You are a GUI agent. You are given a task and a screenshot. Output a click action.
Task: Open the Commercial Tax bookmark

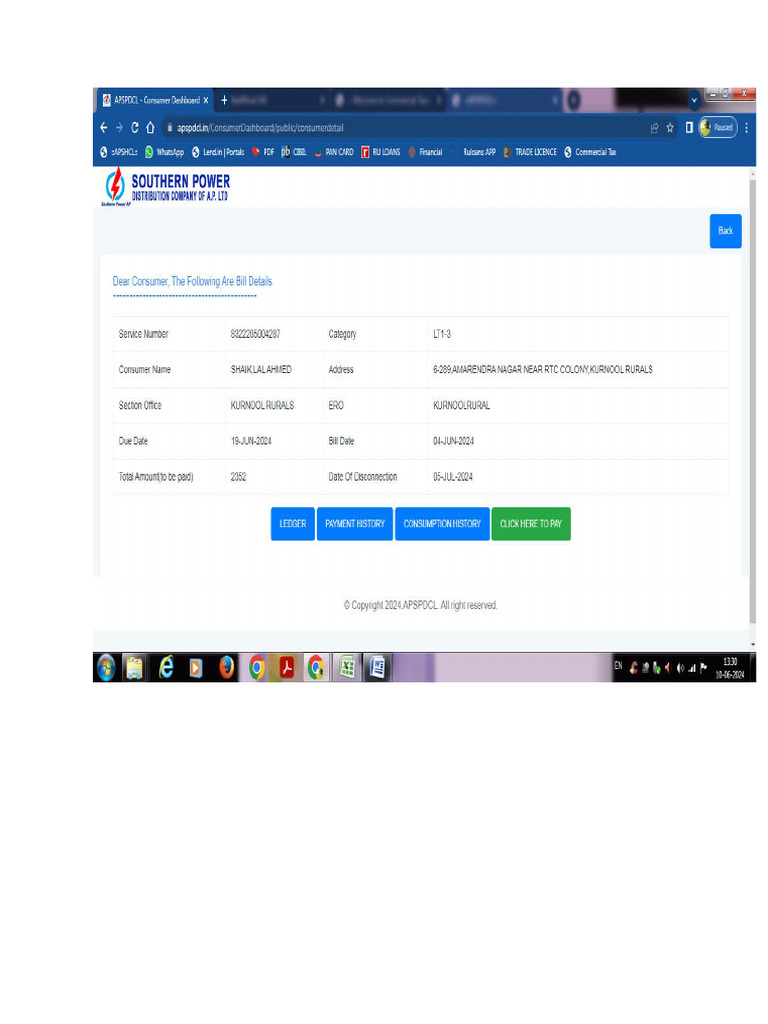coord(590,152)
